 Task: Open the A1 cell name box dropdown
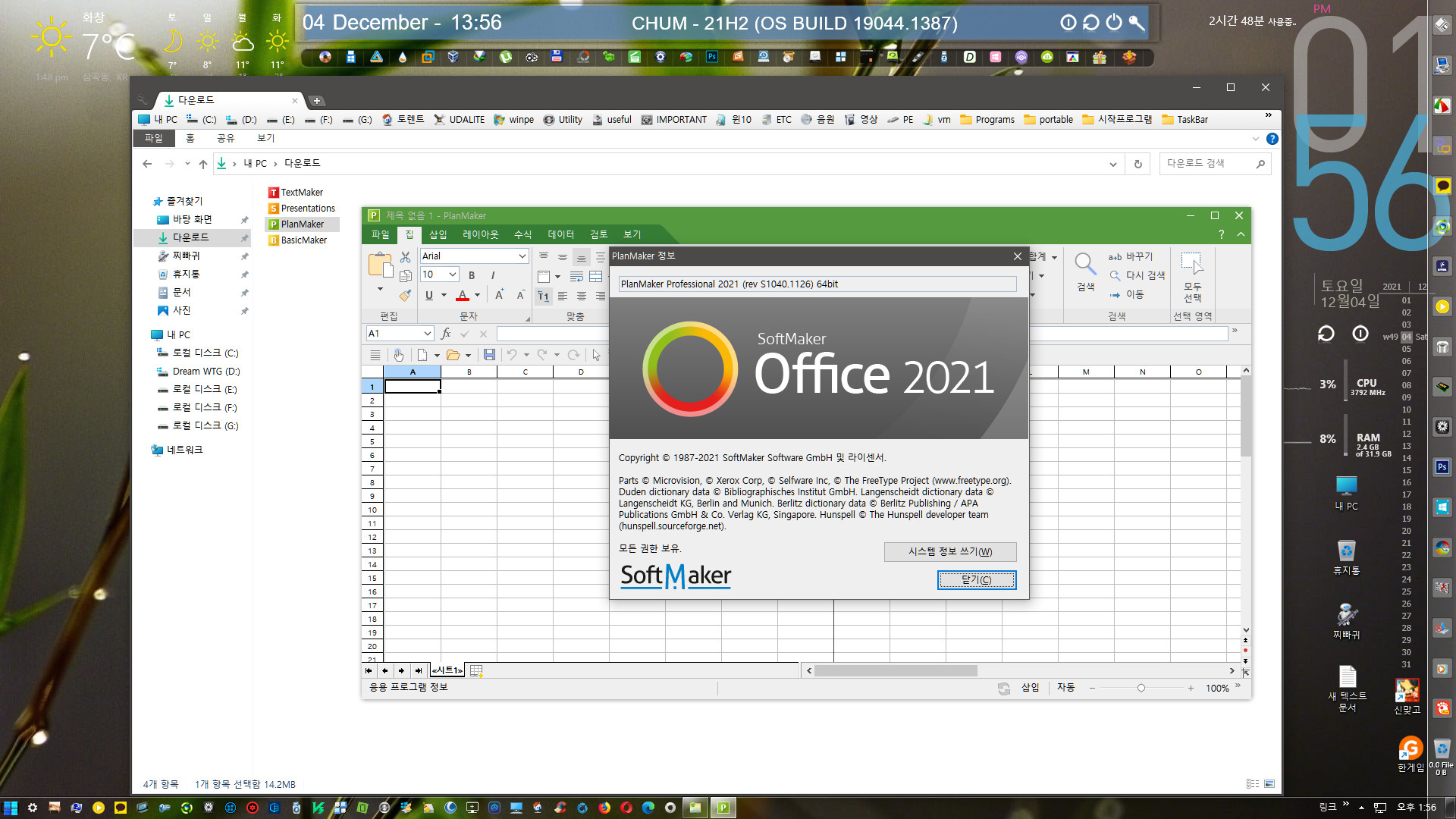click(x=428, y=334)
